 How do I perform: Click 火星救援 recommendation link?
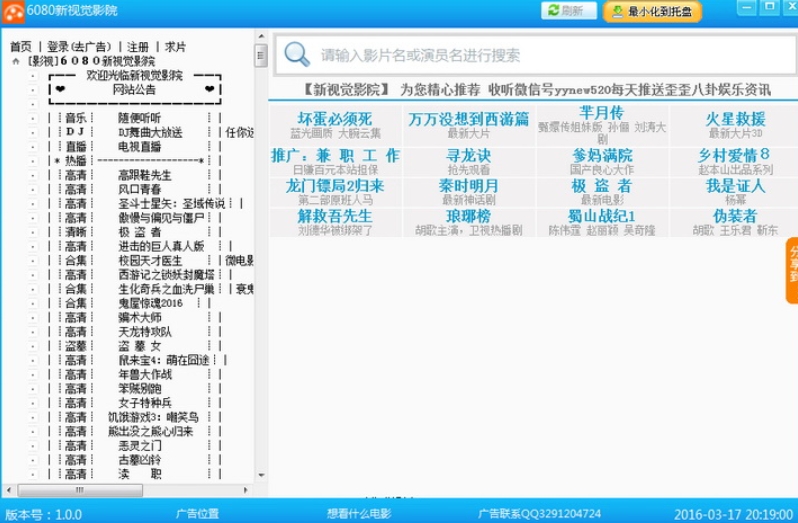click(735, 119)
